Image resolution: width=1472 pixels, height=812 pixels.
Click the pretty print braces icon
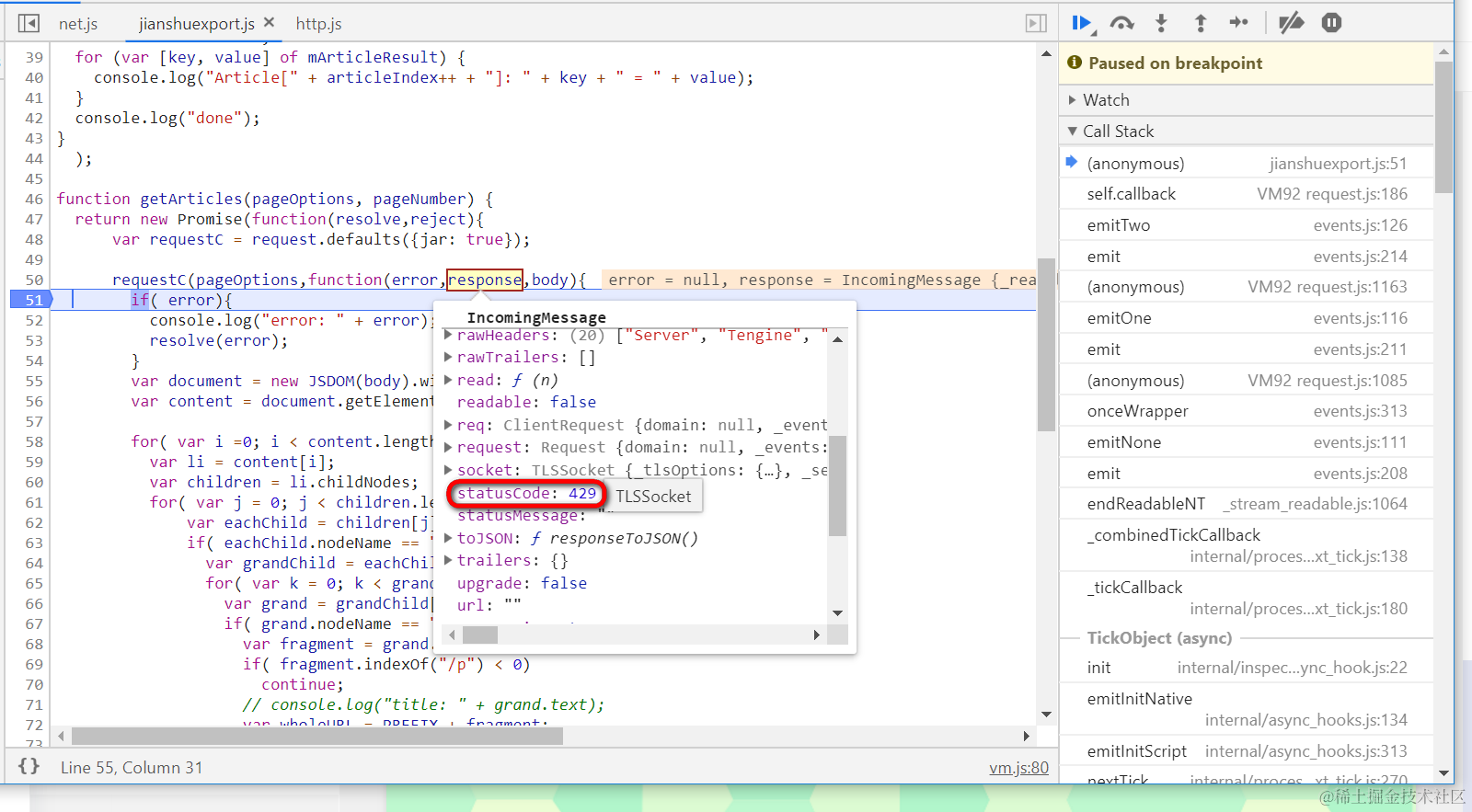29,766
